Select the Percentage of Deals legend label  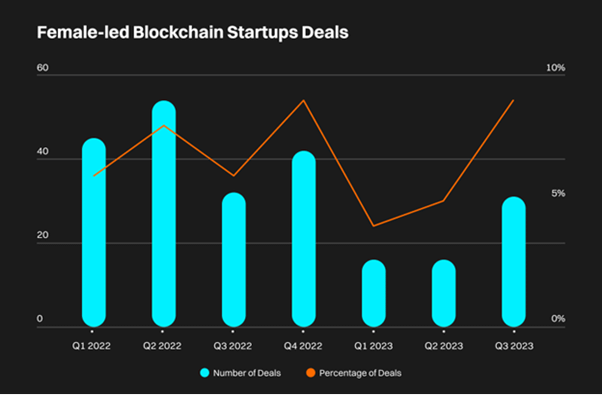tap(360, 373)
